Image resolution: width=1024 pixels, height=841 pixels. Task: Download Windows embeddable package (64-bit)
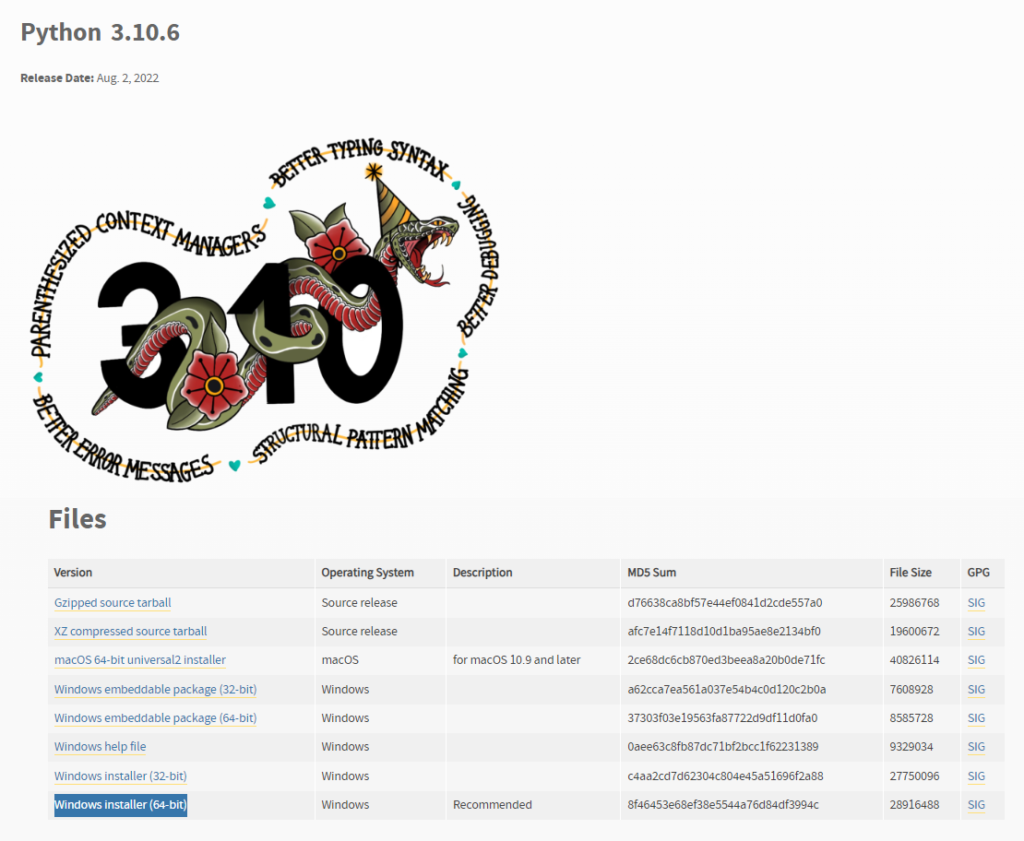point(155,718)
